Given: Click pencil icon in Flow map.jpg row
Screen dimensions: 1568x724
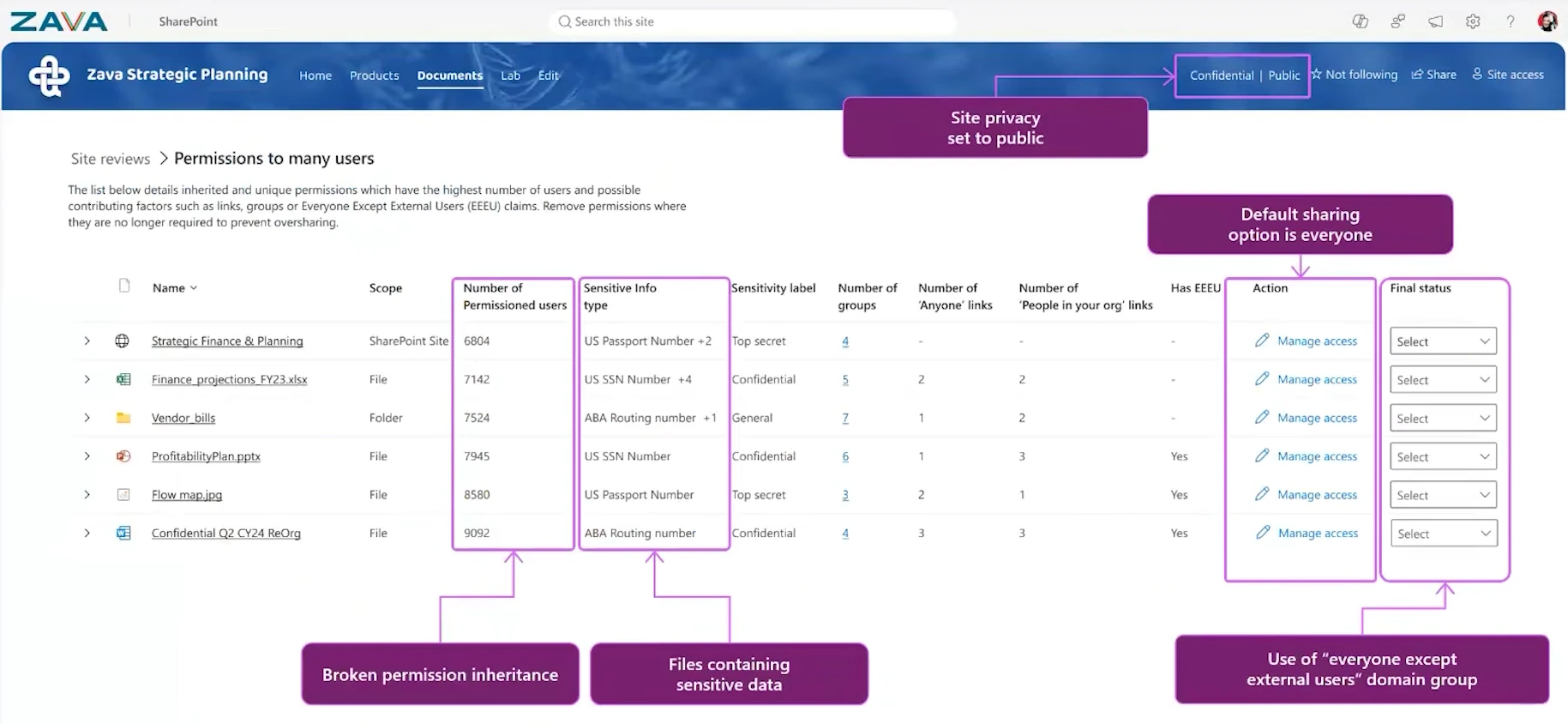Looking at the screenshot, I should (x=1262, y=494).
